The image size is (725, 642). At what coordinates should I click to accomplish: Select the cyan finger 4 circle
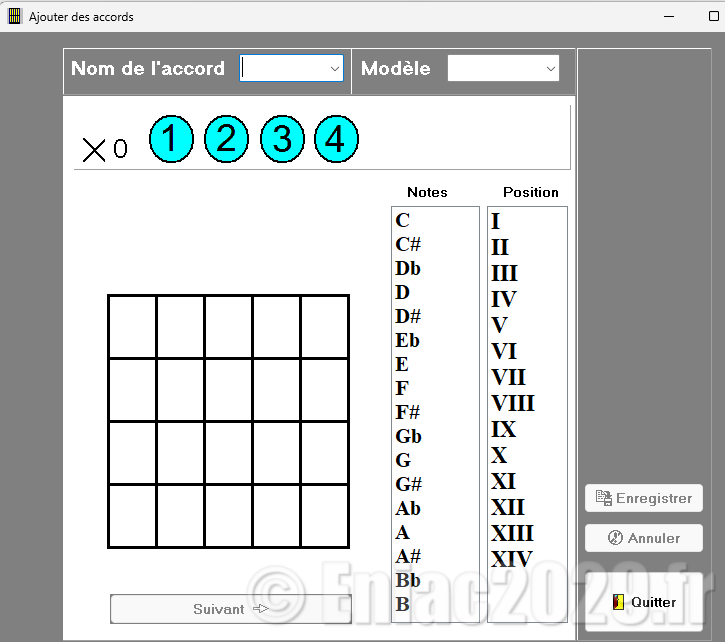pos(336,140)
